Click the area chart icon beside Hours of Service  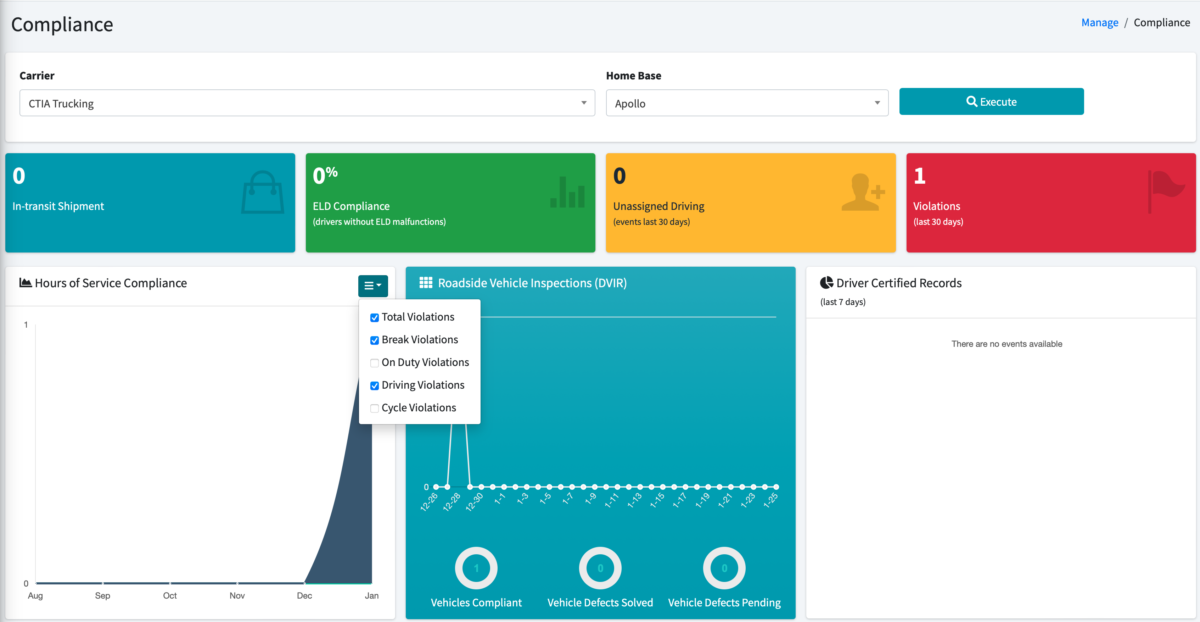tap(25, 283)
